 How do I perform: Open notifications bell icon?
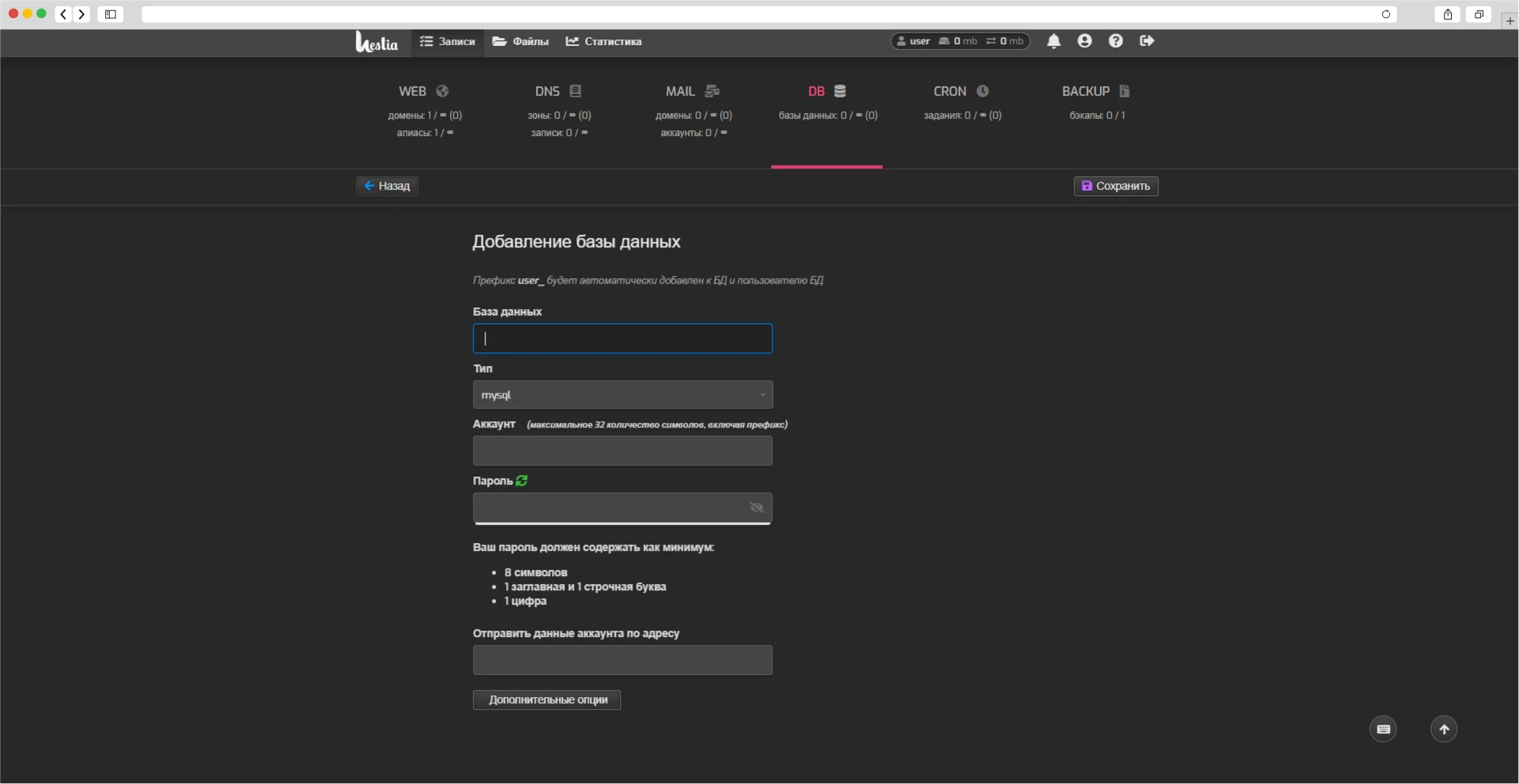tap(1053, 41)
